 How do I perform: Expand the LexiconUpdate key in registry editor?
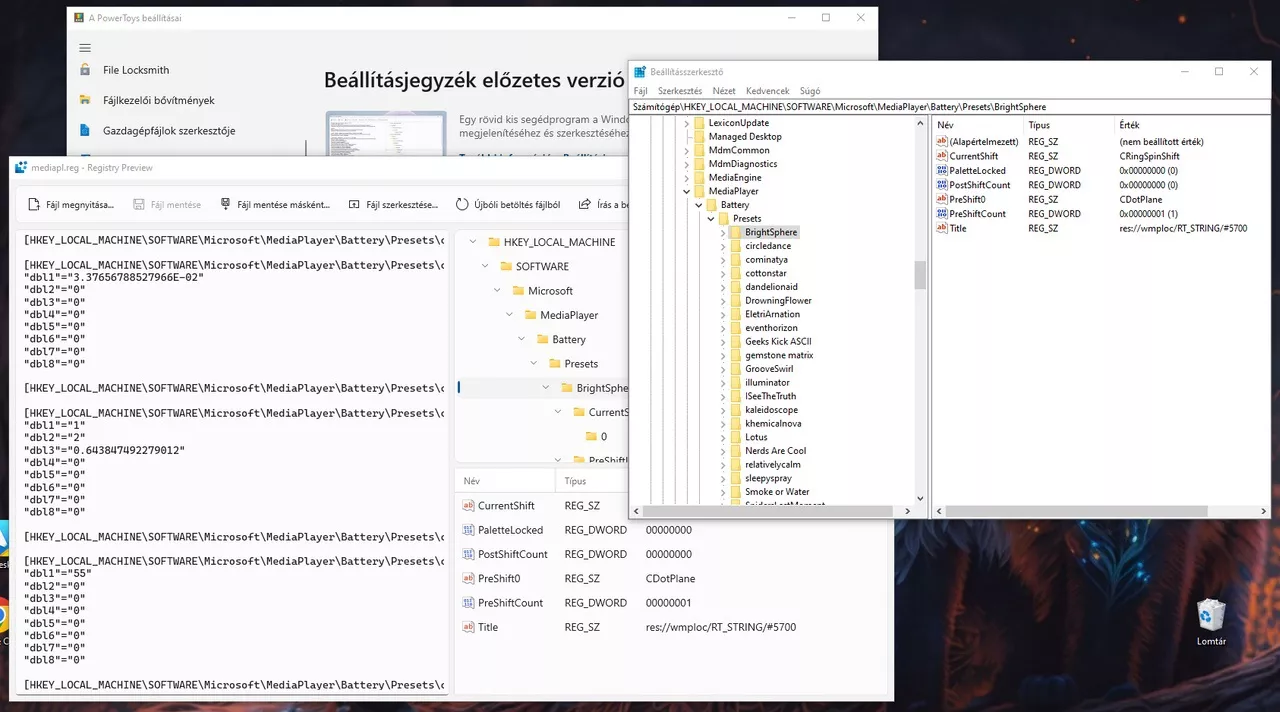pos(686,123)
